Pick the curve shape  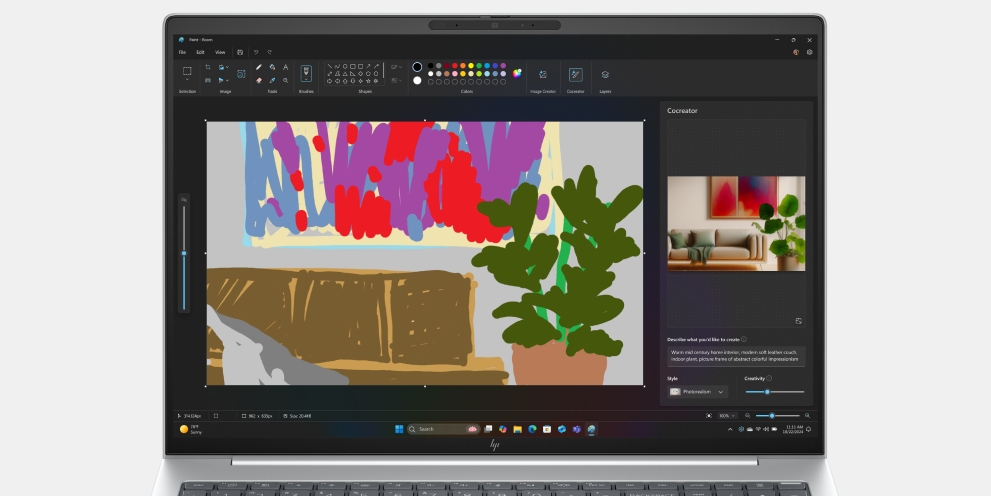[337, 66]
